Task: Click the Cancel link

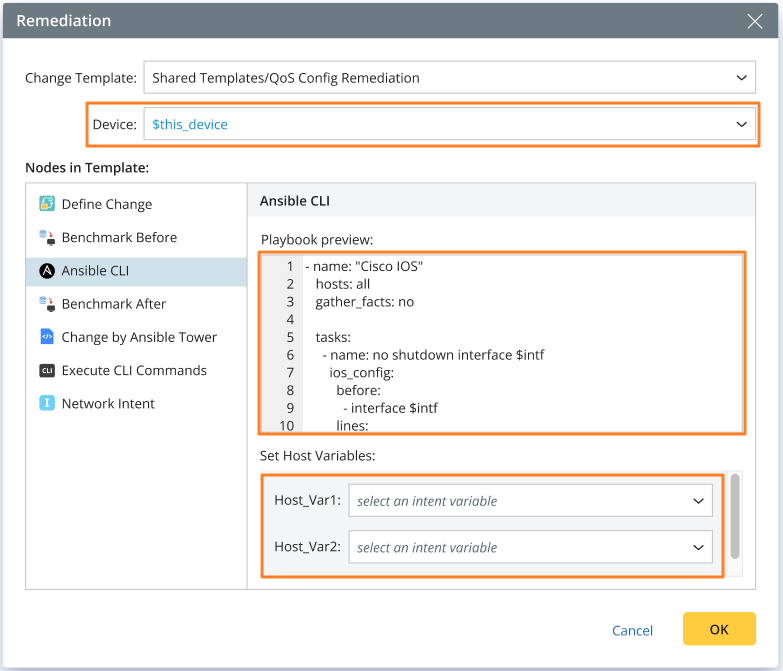Action: click(632, 631)
